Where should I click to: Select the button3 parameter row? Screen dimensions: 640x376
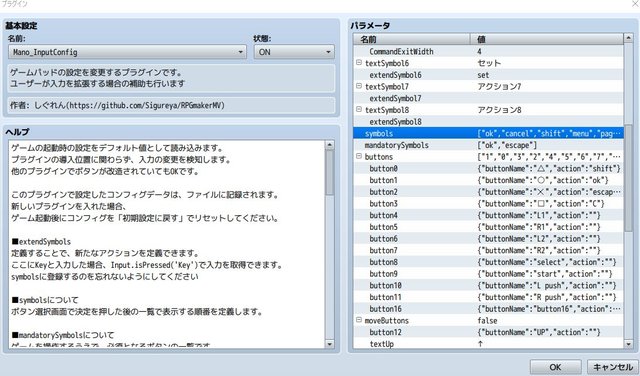click(489, 203)
